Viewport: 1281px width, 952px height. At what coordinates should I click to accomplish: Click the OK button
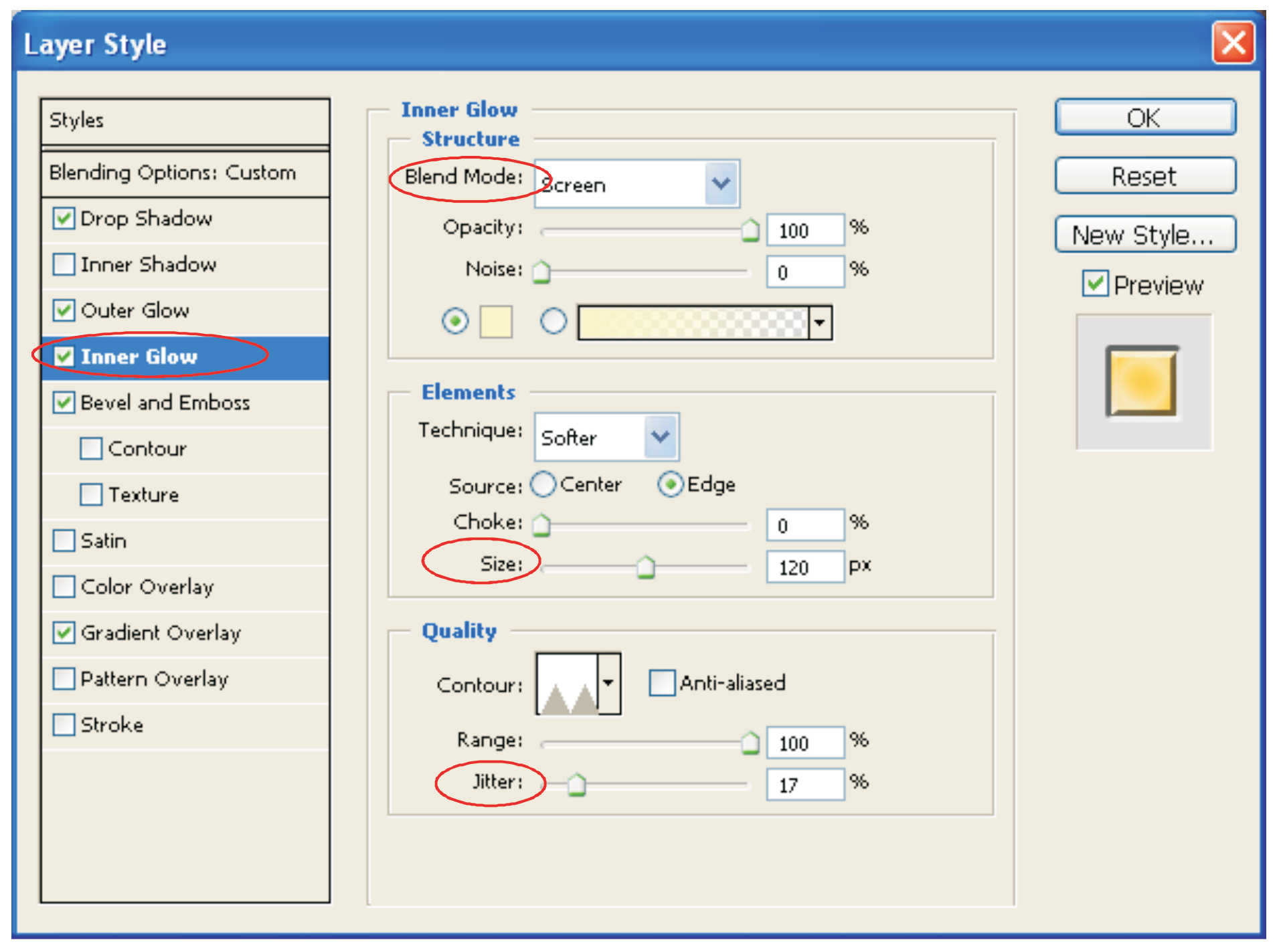1144,118
